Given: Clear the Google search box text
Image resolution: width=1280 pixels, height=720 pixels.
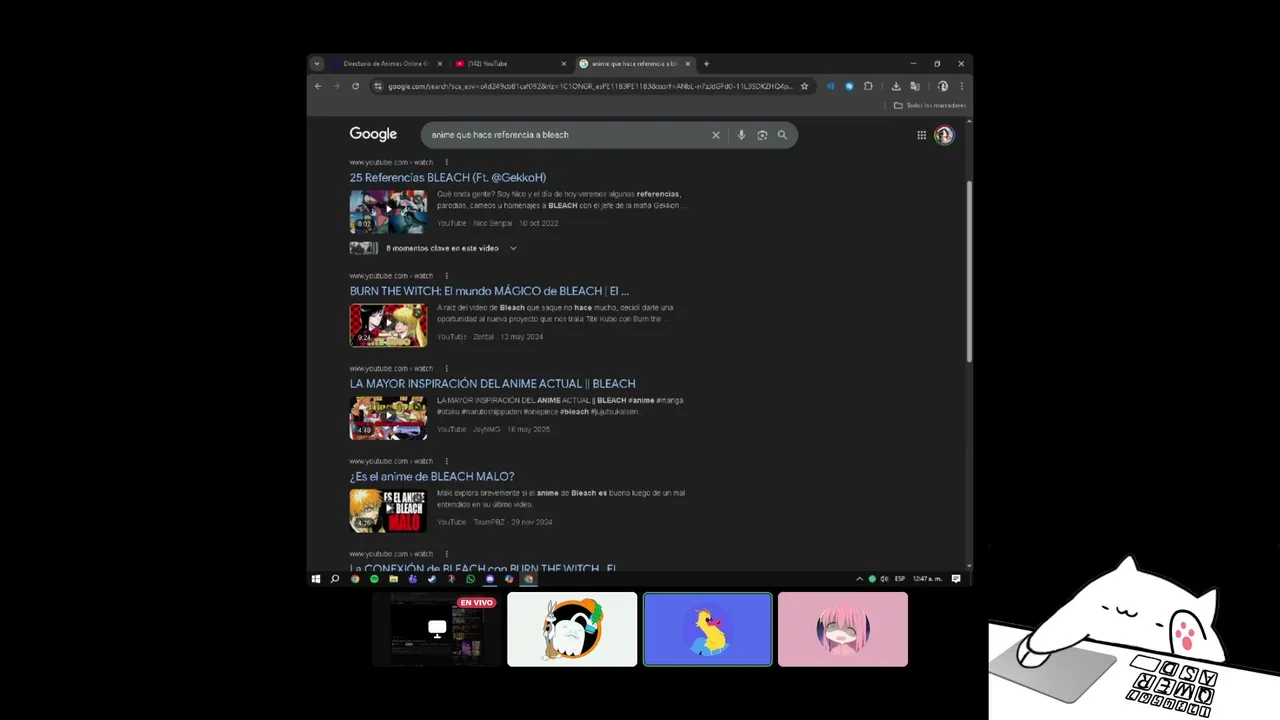Looking at the screenshot, I should click(x=715, y=135).
